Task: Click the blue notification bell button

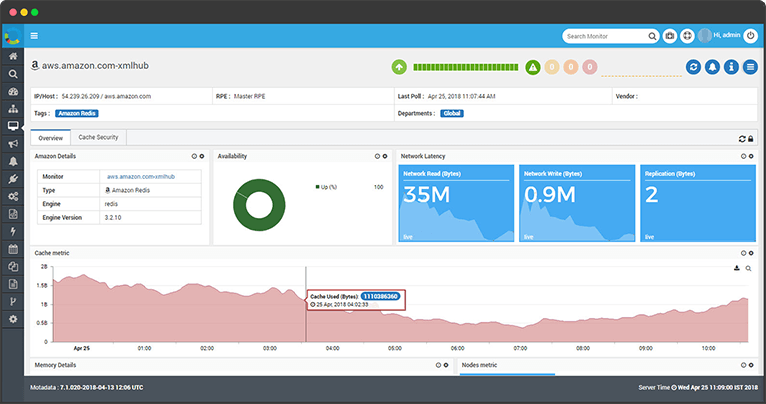Action: pyautogui.click(x=713, y=67)
